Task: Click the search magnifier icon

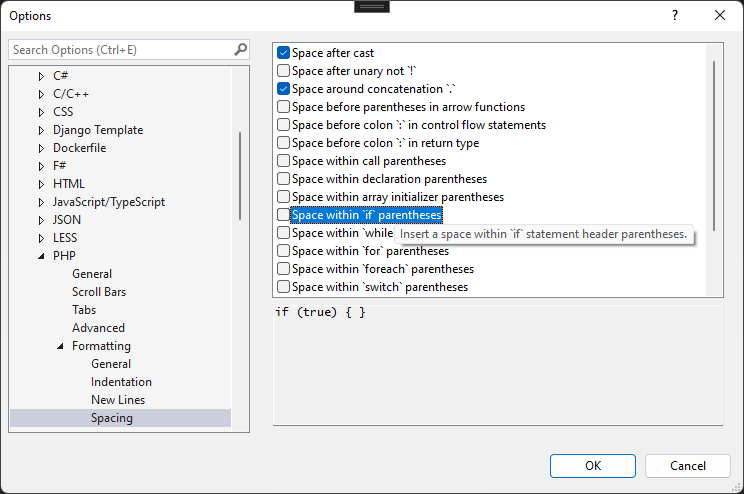Action: 240,49
